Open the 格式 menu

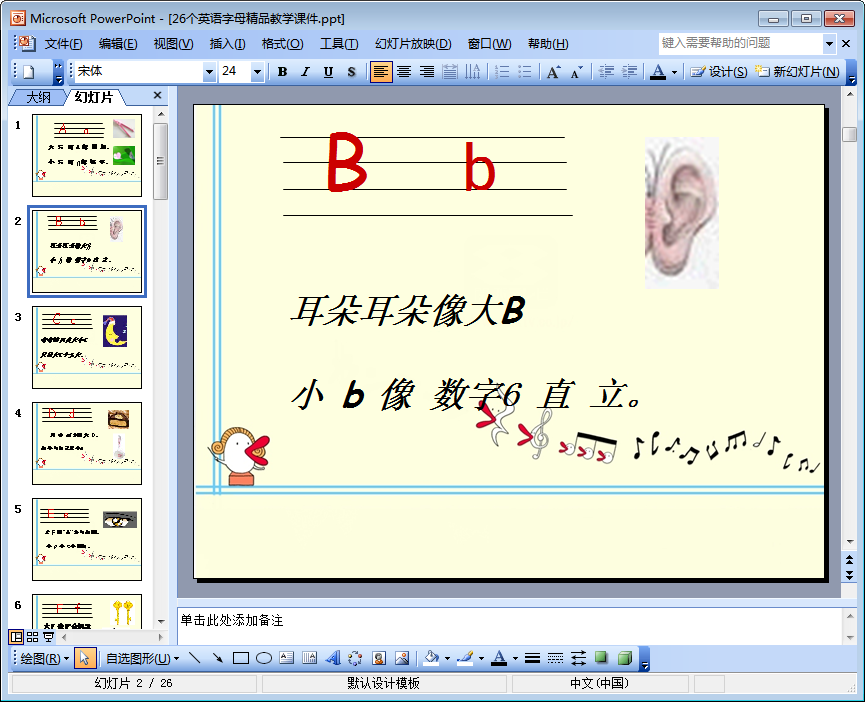click(282, 44)
